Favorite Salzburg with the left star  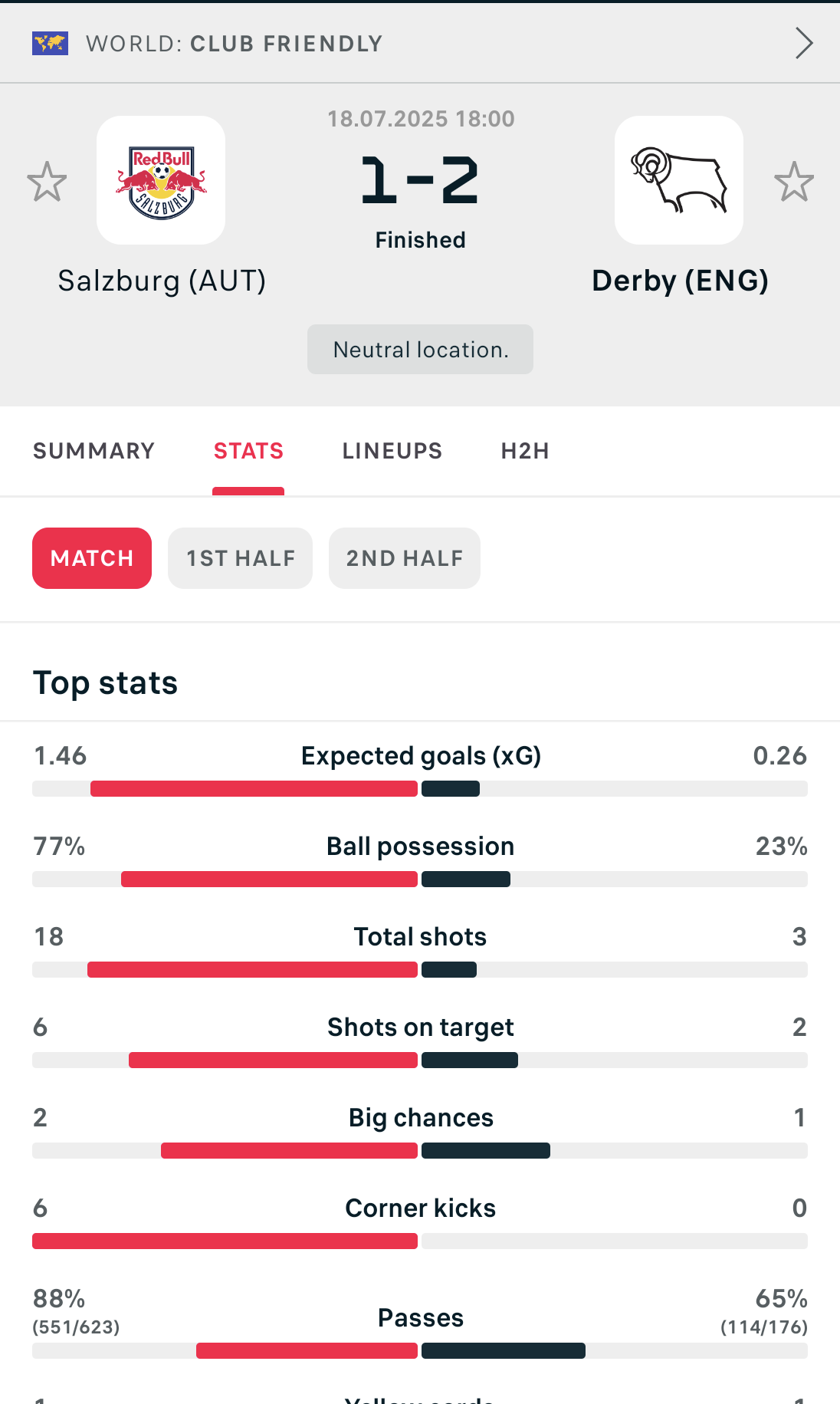pyautogui.click(x=47, y=182)
